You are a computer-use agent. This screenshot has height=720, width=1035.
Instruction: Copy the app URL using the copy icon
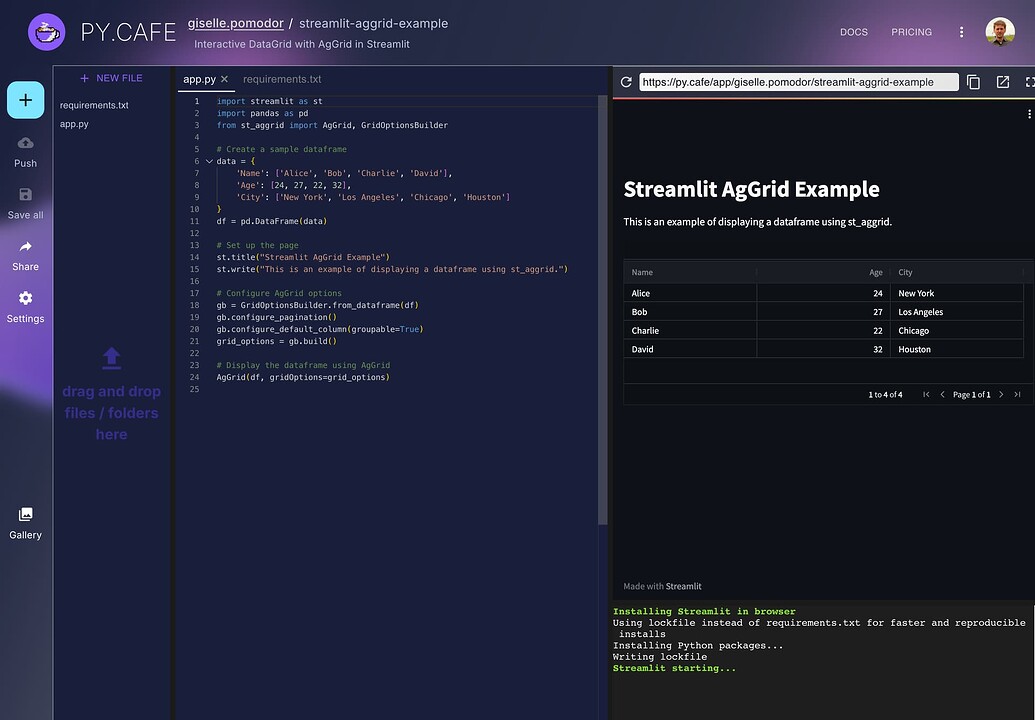coord(973,82)
